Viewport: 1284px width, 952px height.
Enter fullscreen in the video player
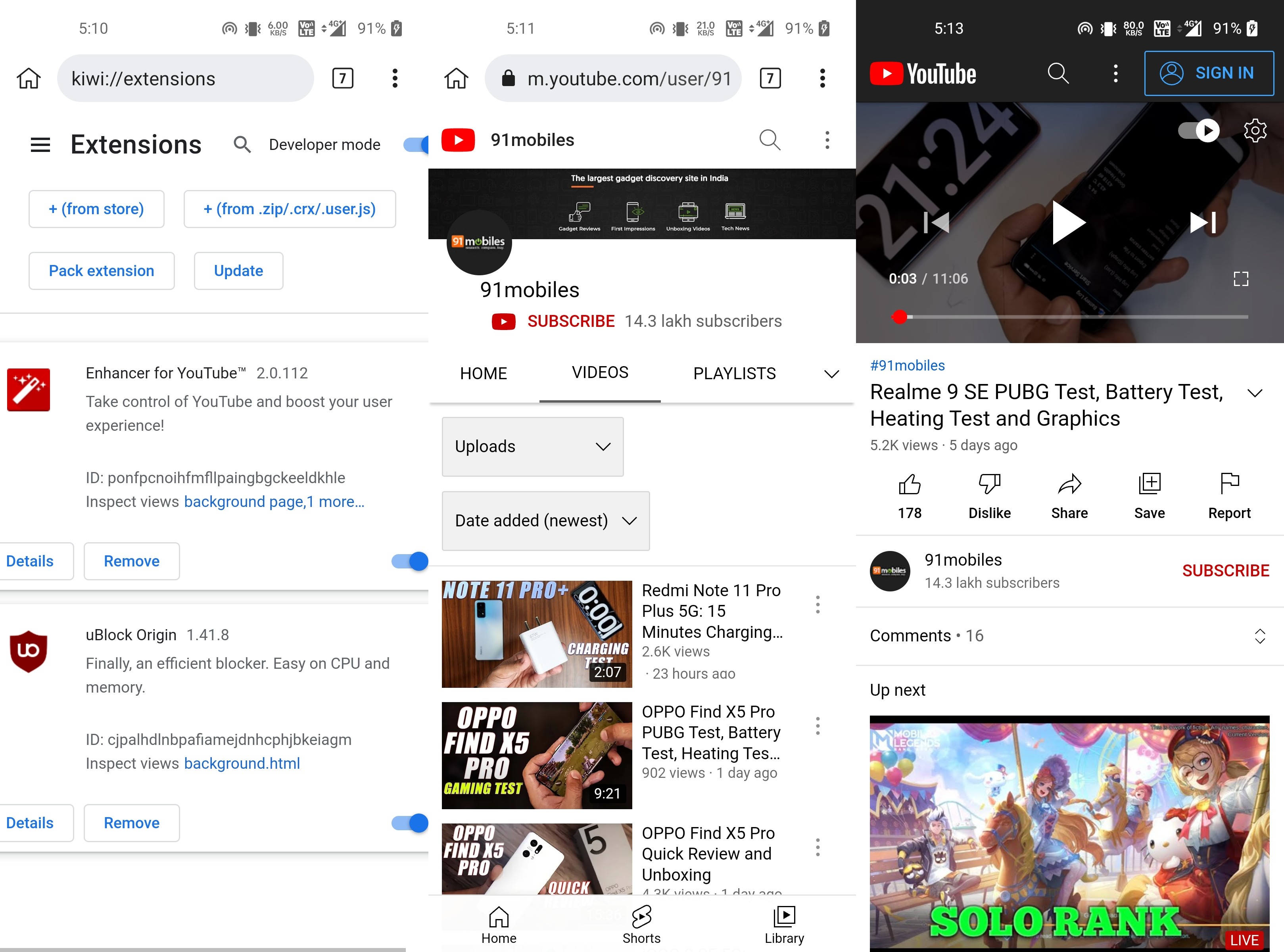(1241, 279)
